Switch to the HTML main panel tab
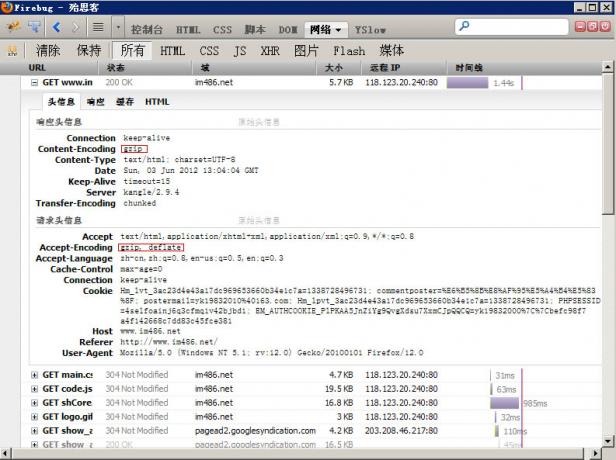Image resolution: width=616 pixels, height=460 pixels. coord(188,30)
